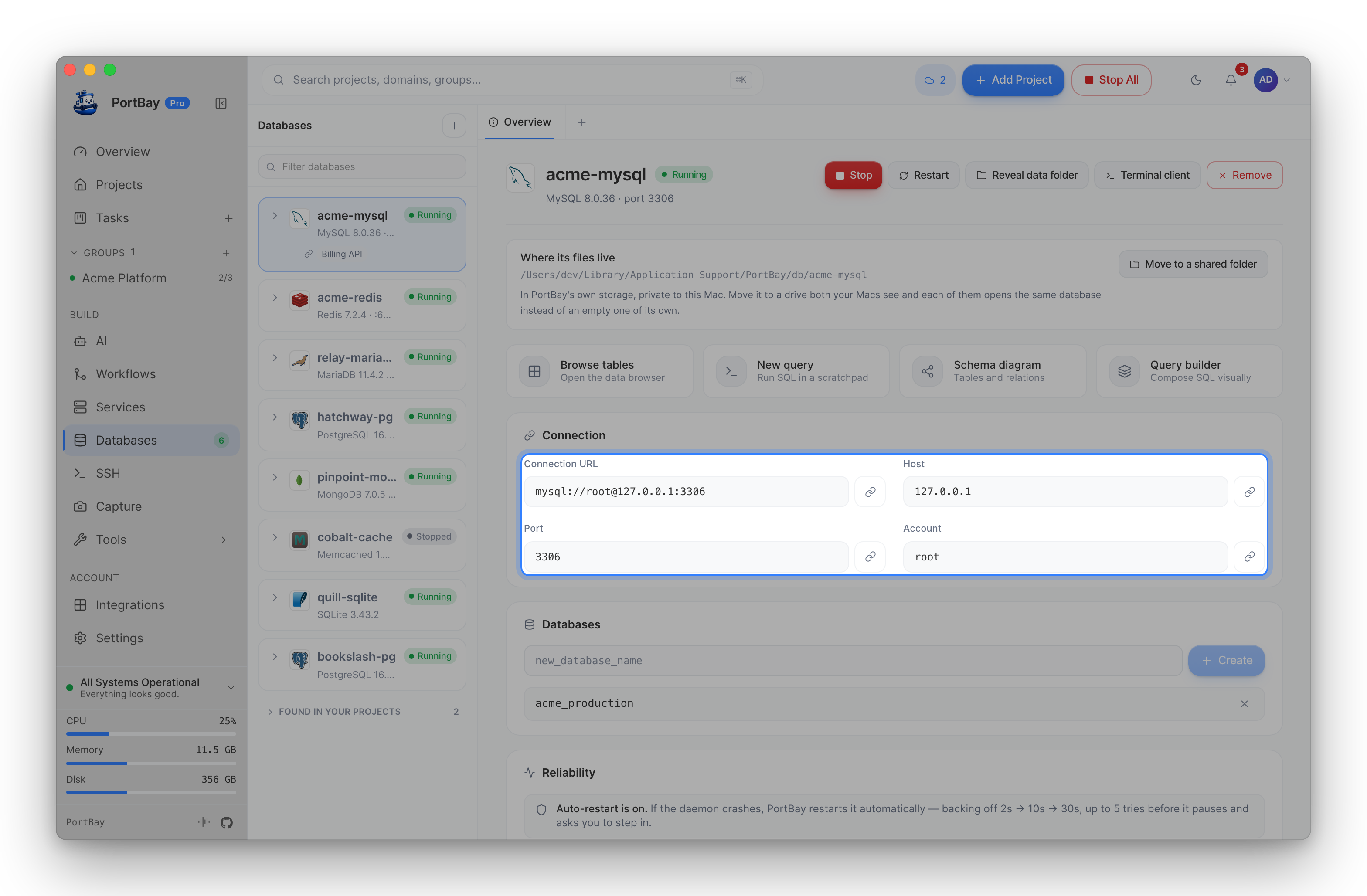The height and width of the screenshot is (896, 1367).
Task: Open the SSH sidebar item
Action: [151, 473]
